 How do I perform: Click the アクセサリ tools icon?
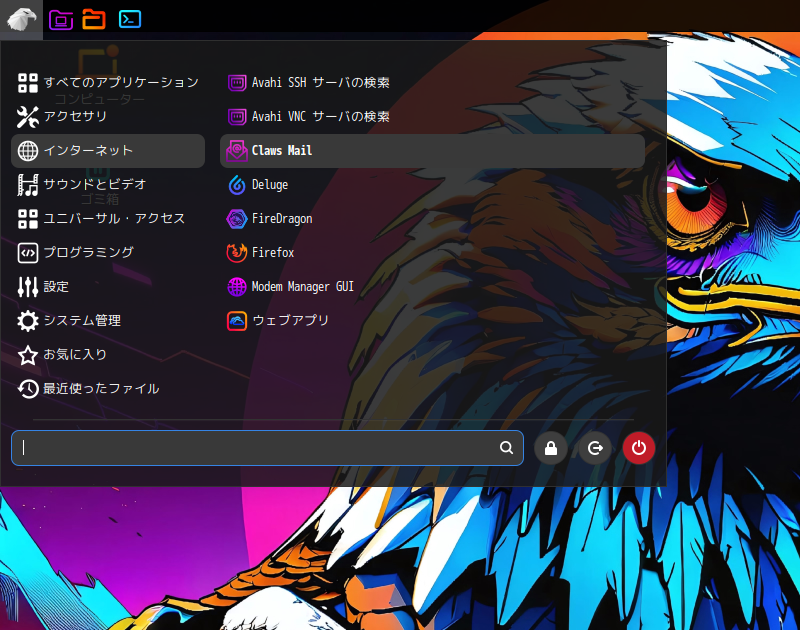pyautogui.click(x=28, y=117)
